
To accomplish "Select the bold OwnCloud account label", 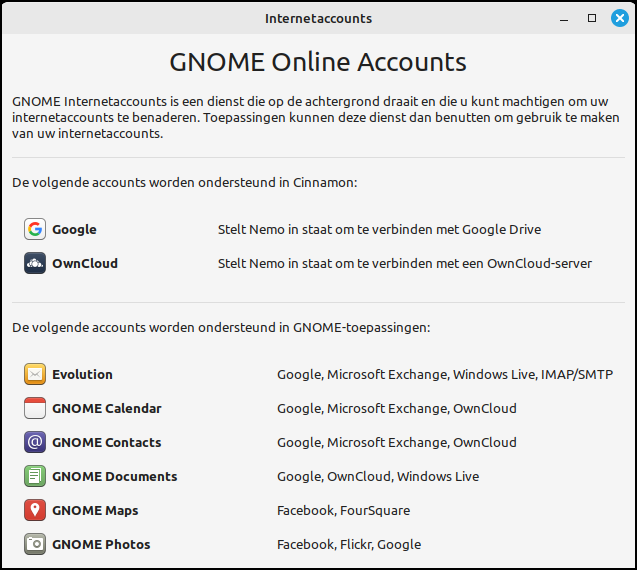I will (85, 263).
